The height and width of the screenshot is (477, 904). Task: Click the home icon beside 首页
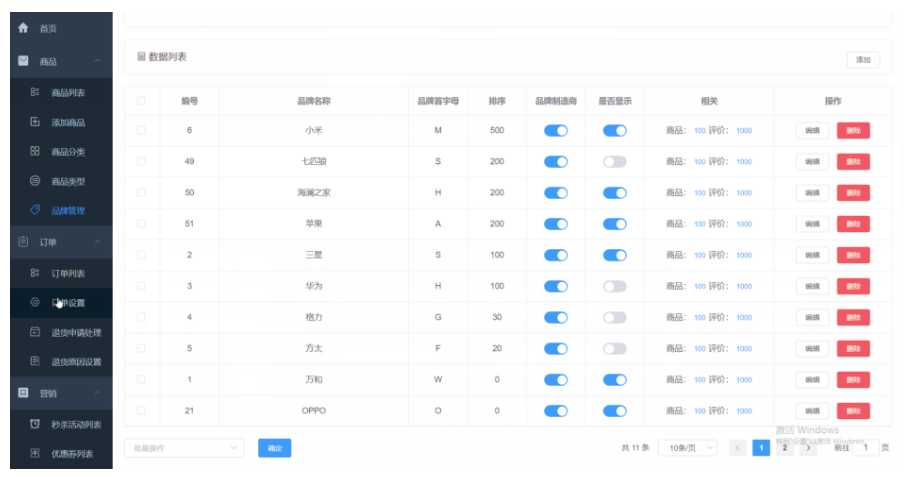pyautogui.click(x=23, y=29)
